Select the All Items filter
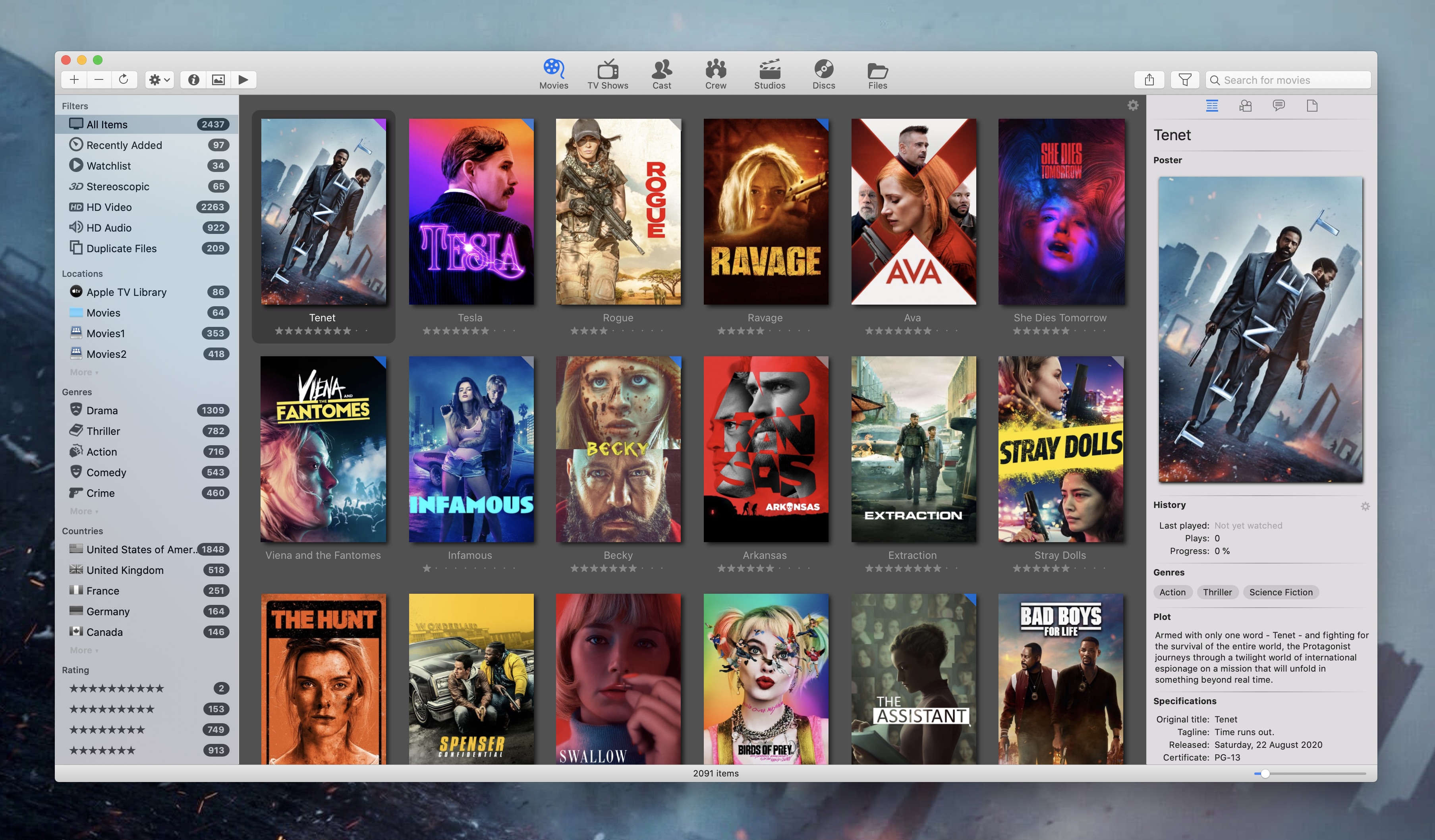This screenshot has width=1435, height=840. 146,124
